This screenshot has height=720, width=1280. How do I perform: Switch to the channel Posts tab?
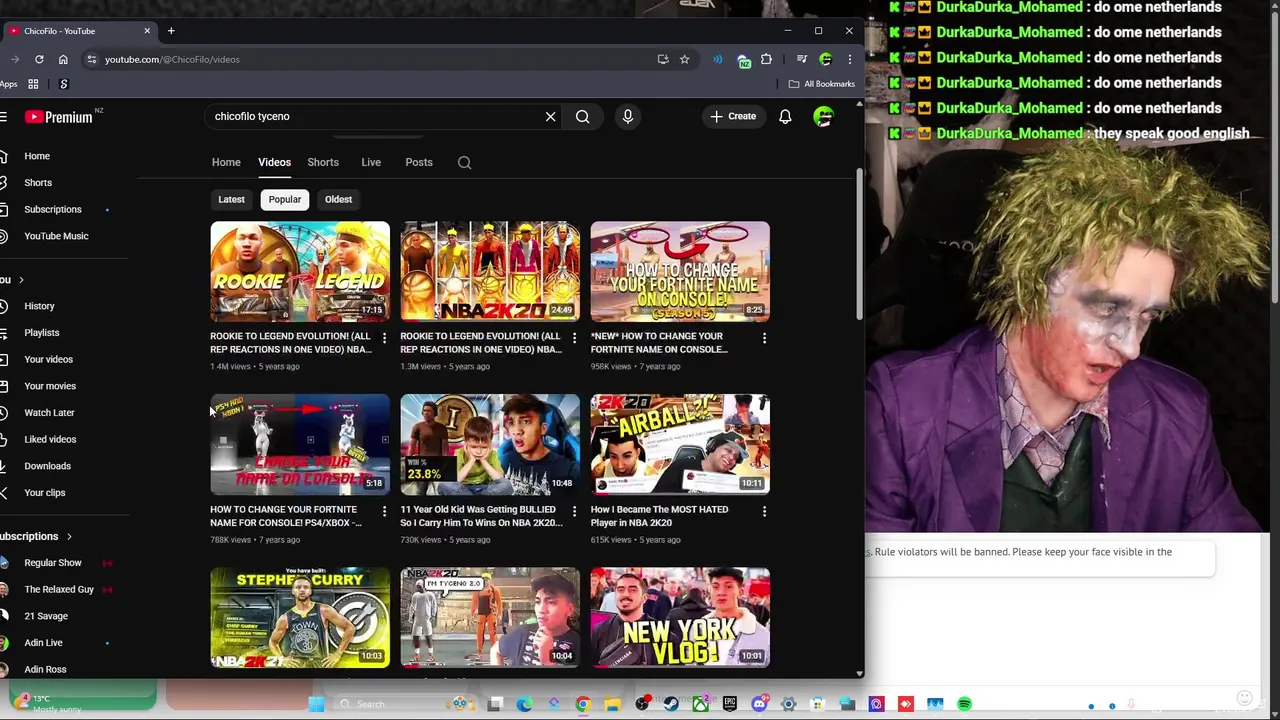(419, 162)
